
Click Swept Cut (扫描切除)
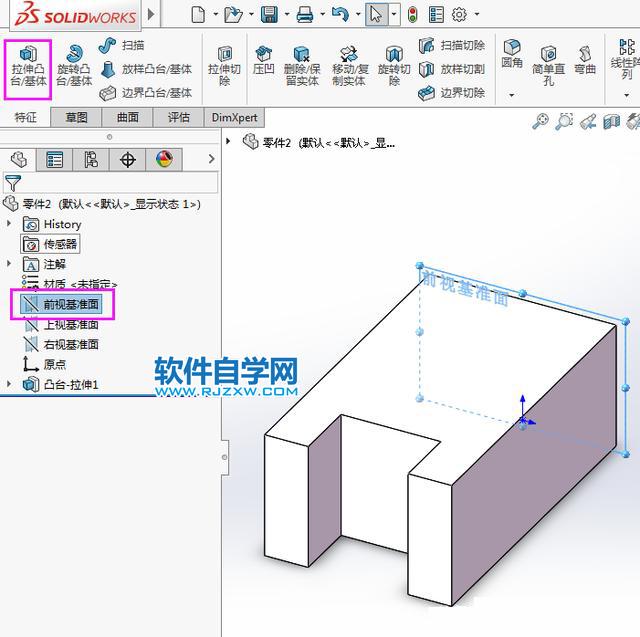click(452, 45)
